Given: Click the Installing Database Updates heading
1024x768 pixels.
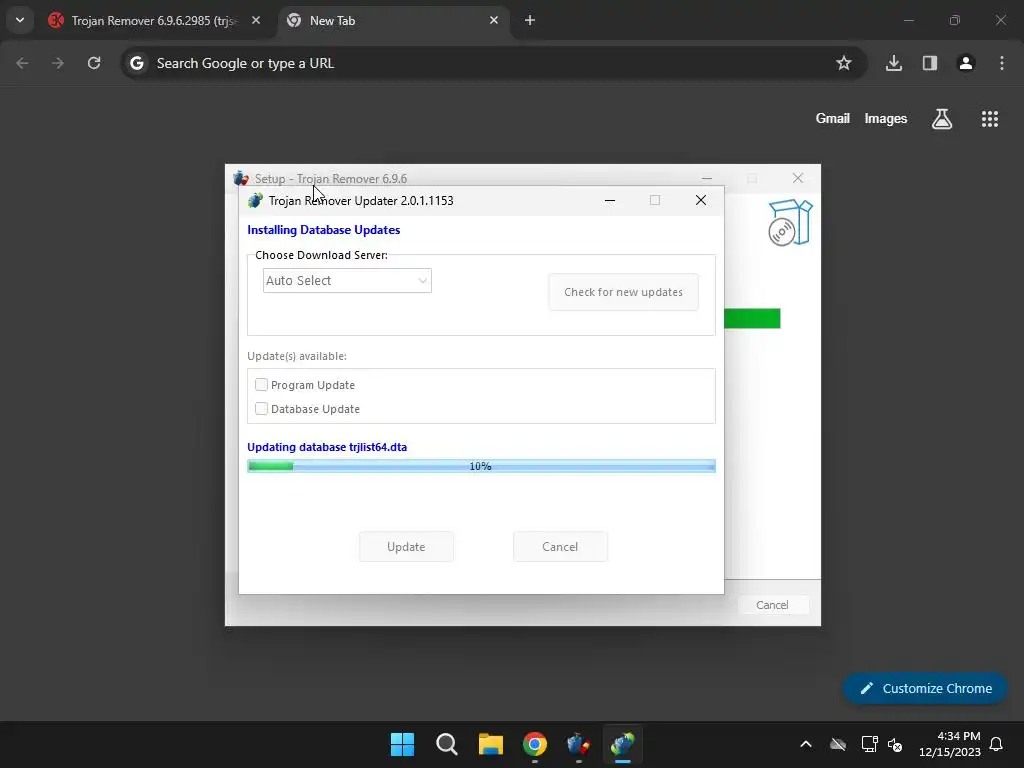Looking at the screenshot, I should [324, 230].
